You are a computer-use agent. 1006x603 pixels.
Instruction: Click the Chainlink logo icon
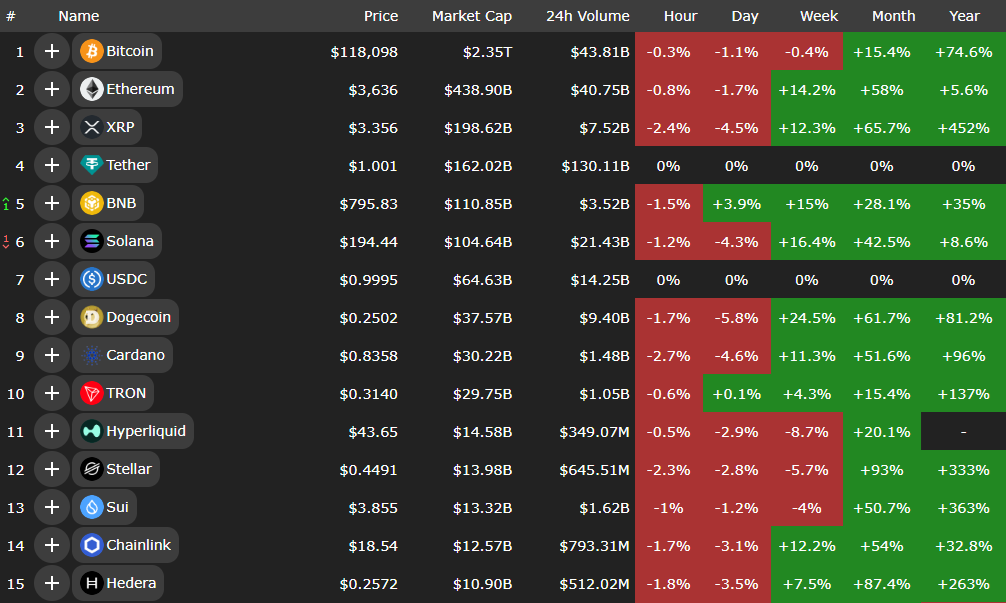(91, 545)
